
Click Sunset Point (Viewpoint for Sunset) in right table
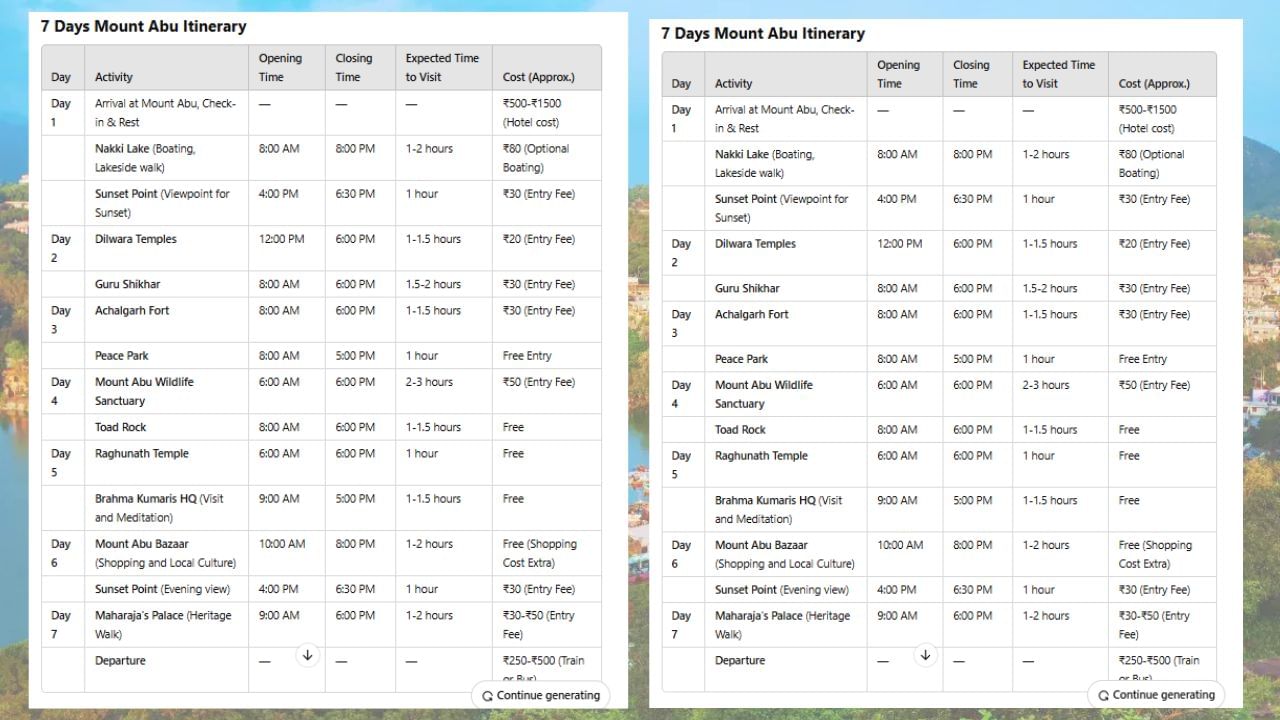click(x=782, y=208)
